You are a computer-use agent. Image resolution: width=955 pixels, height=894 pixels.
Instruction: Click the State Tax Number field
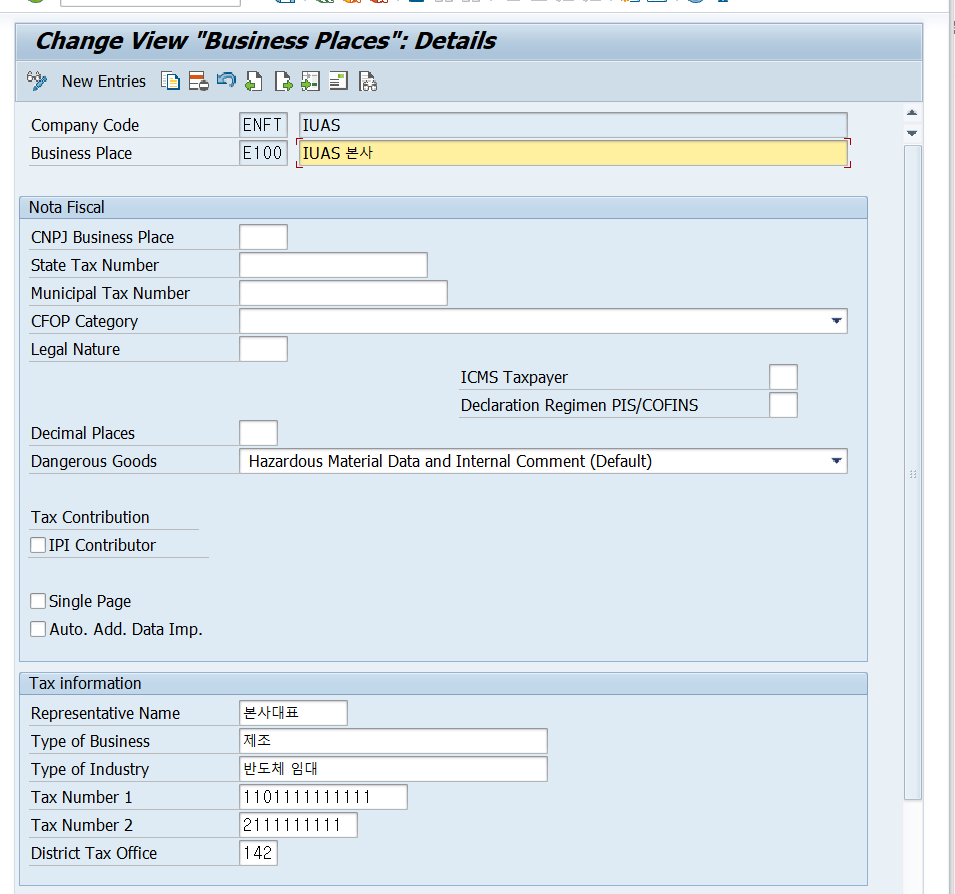[333, 265]
